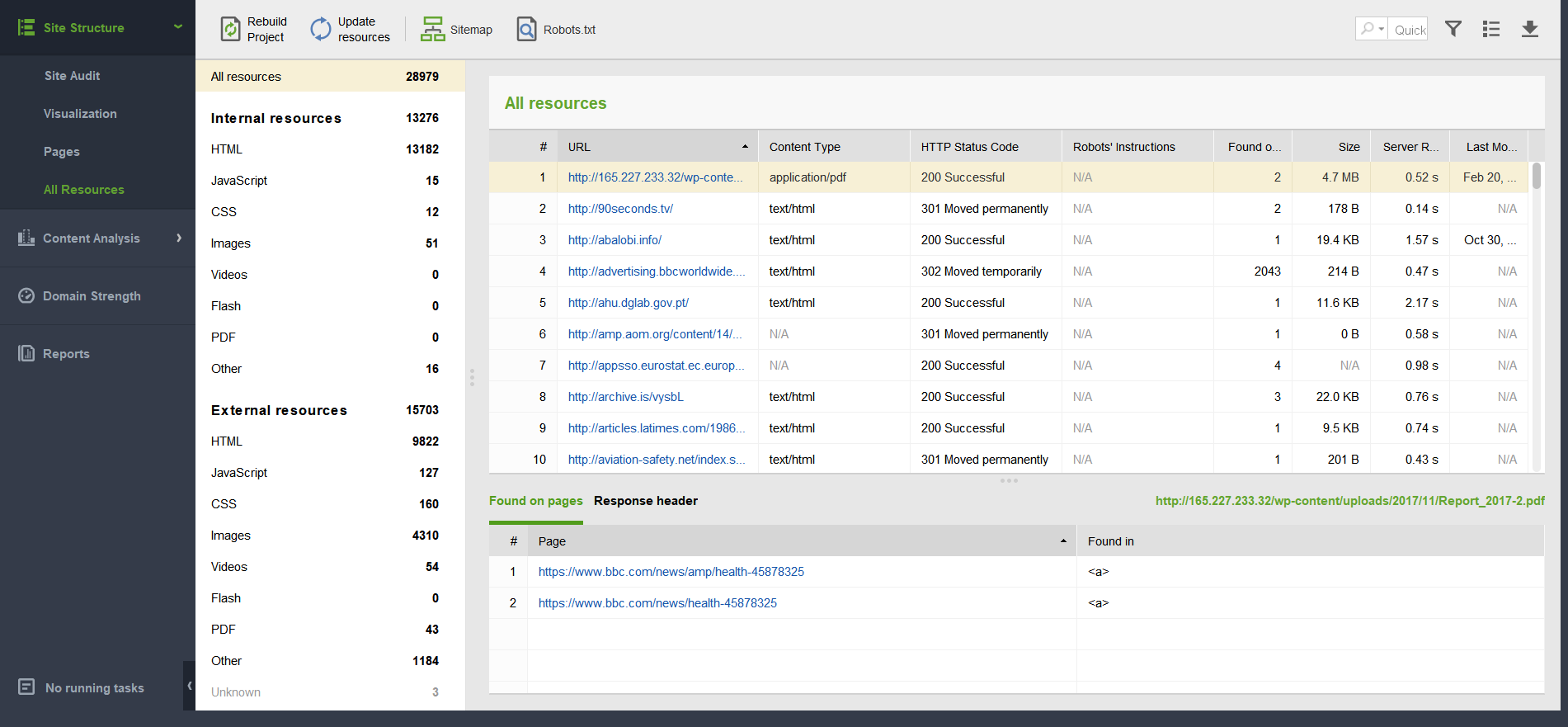The height and width of the screenshot is (727, 1568).
Task: Collapse the Site Structure section
Action: click(x=177, y=27)
